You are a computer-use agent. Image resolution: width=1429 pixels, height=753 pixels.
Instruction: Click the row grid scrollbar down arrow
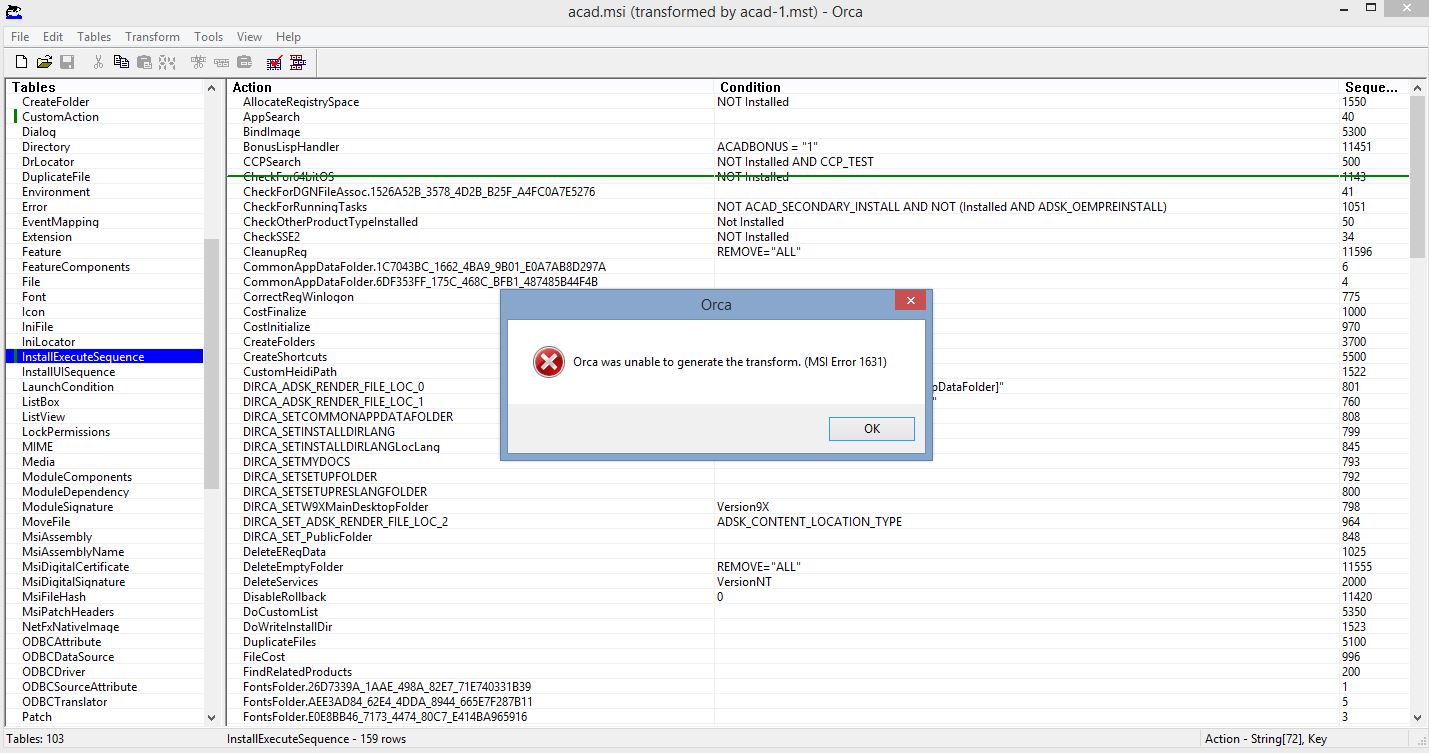click(x=1417, y=717)
